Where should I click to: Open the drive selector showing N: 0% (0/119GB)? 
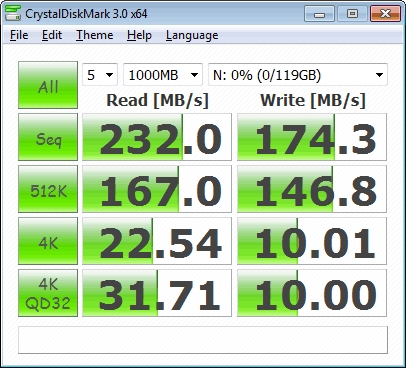[x=298, y=75]
